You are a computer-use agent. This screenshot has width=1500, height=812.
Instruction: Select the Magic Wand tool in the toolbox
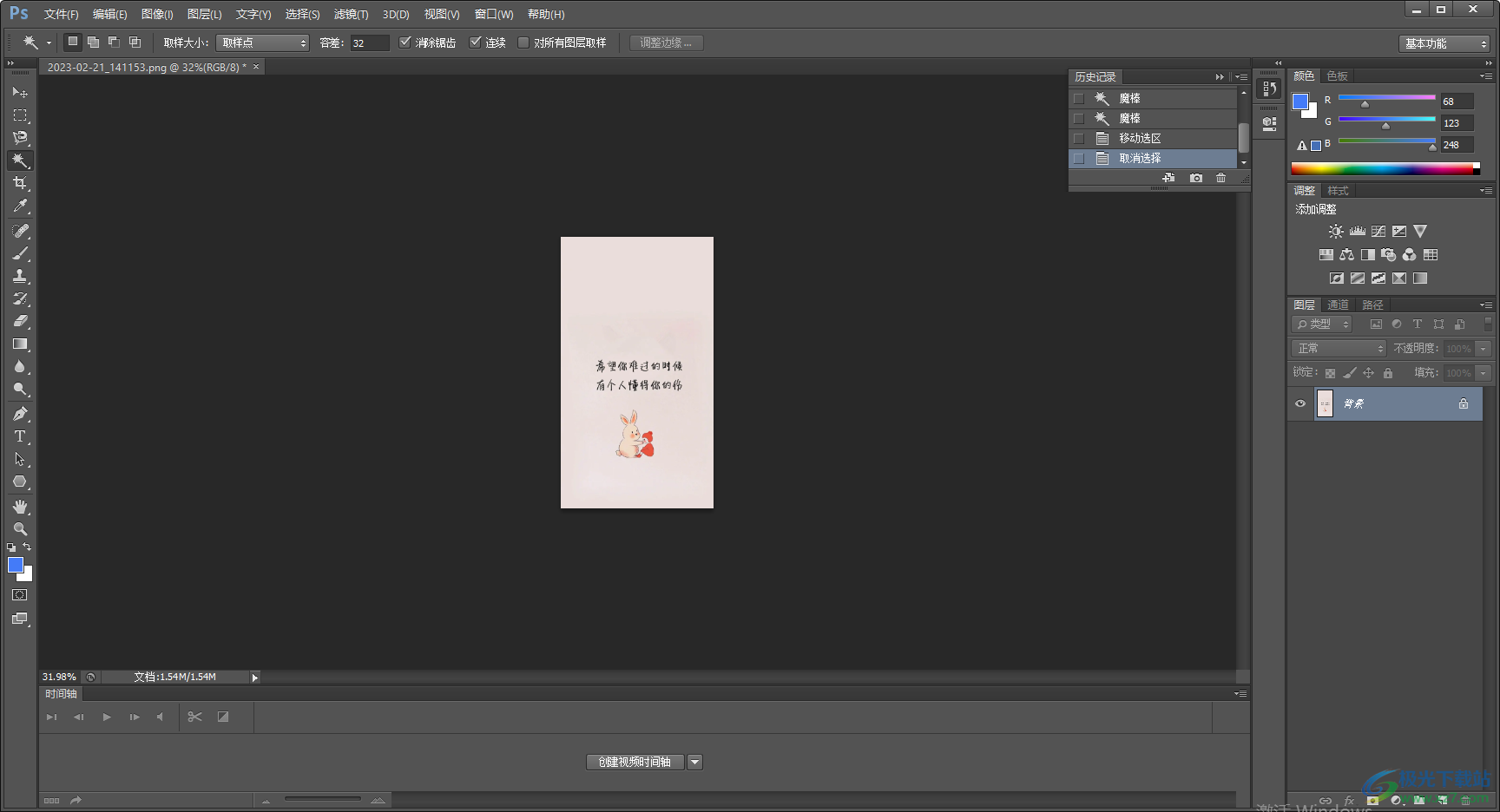point(20,160)
